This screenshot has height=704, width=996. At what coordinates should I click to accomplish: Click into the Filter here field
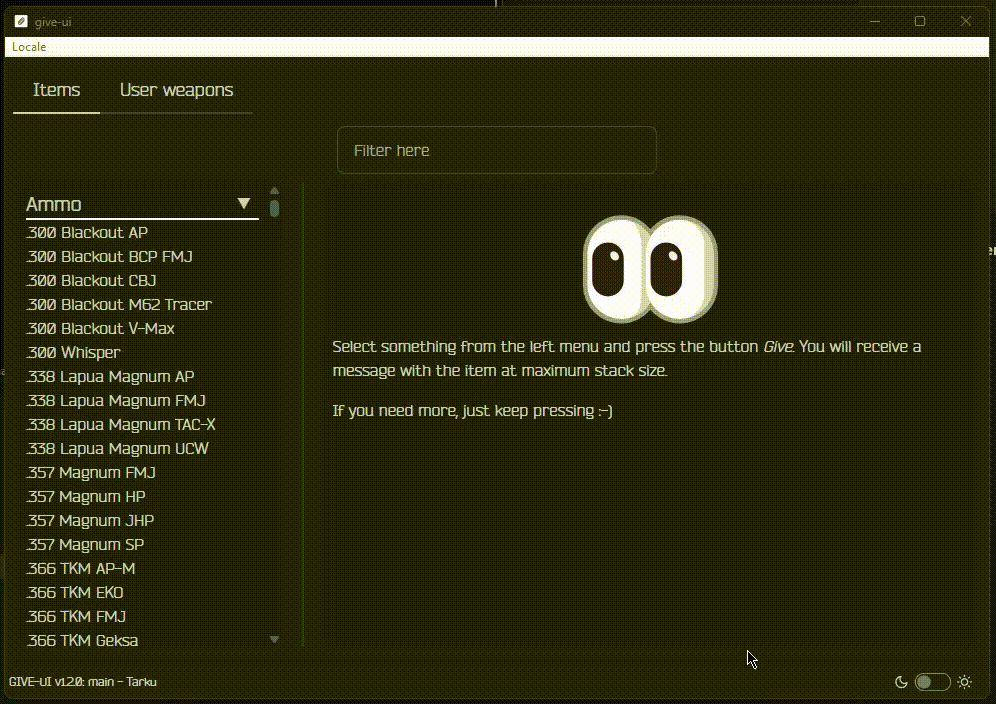[497, 151]
